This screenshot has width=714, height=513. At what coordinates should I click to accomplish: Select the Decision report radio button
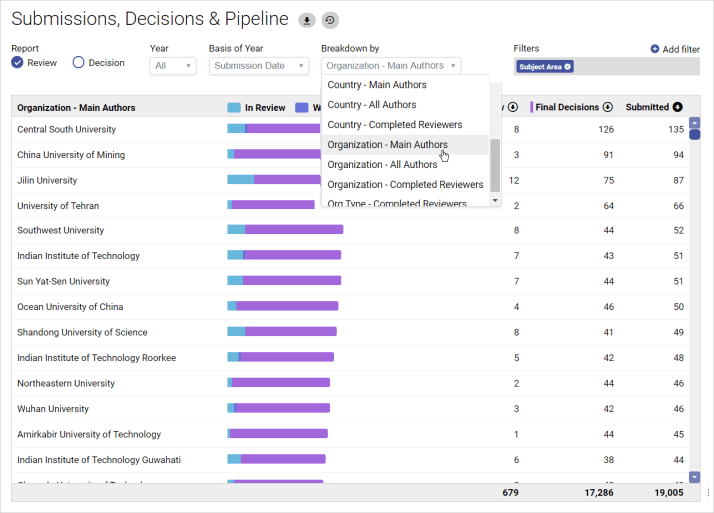pyautogui.click(x=79, y=63)
